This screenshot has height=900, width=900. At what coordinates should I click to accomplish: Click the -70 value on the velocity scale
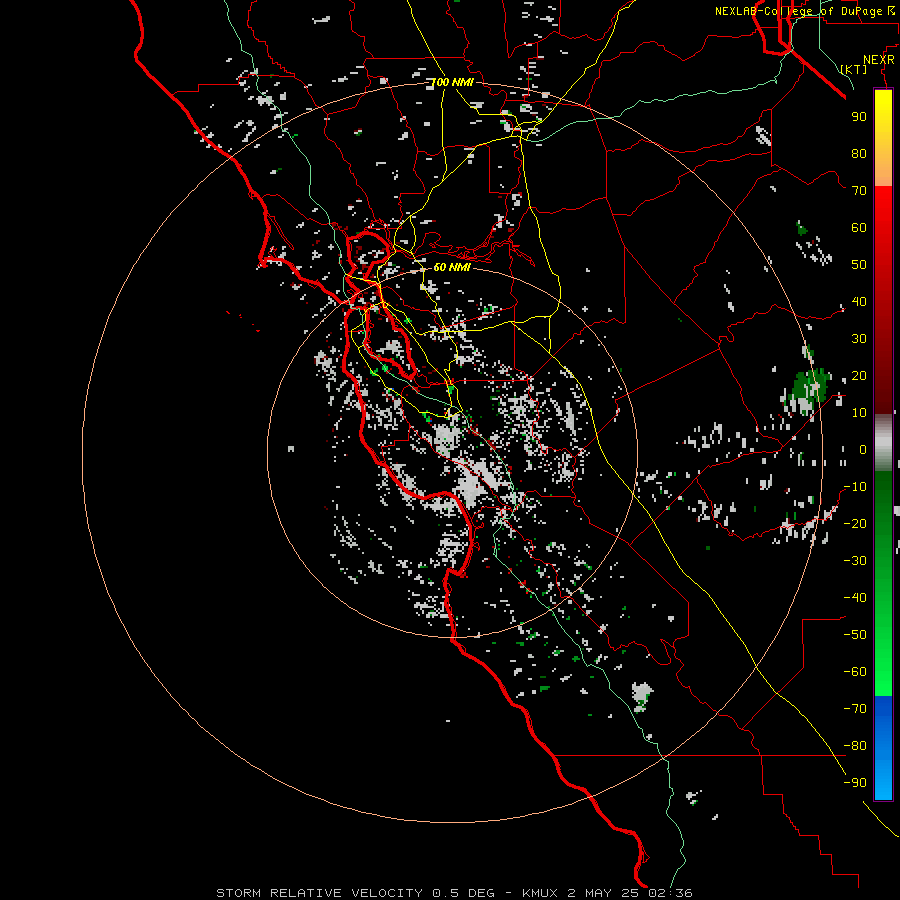click(x=855, y=709)
